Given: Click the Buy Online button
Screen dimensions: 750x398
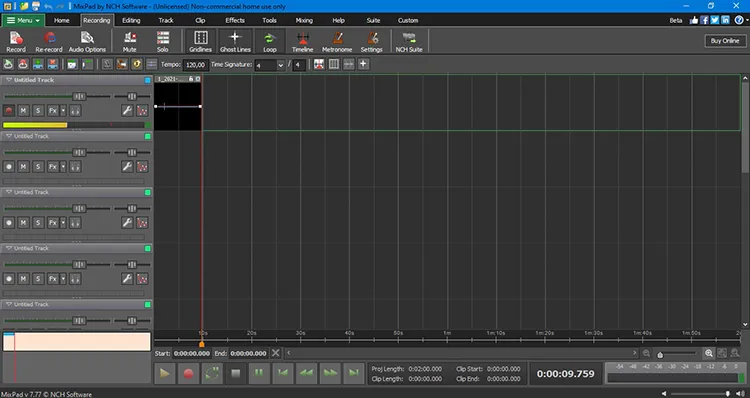Looking at the screenshot, I should tap(725, 41).
